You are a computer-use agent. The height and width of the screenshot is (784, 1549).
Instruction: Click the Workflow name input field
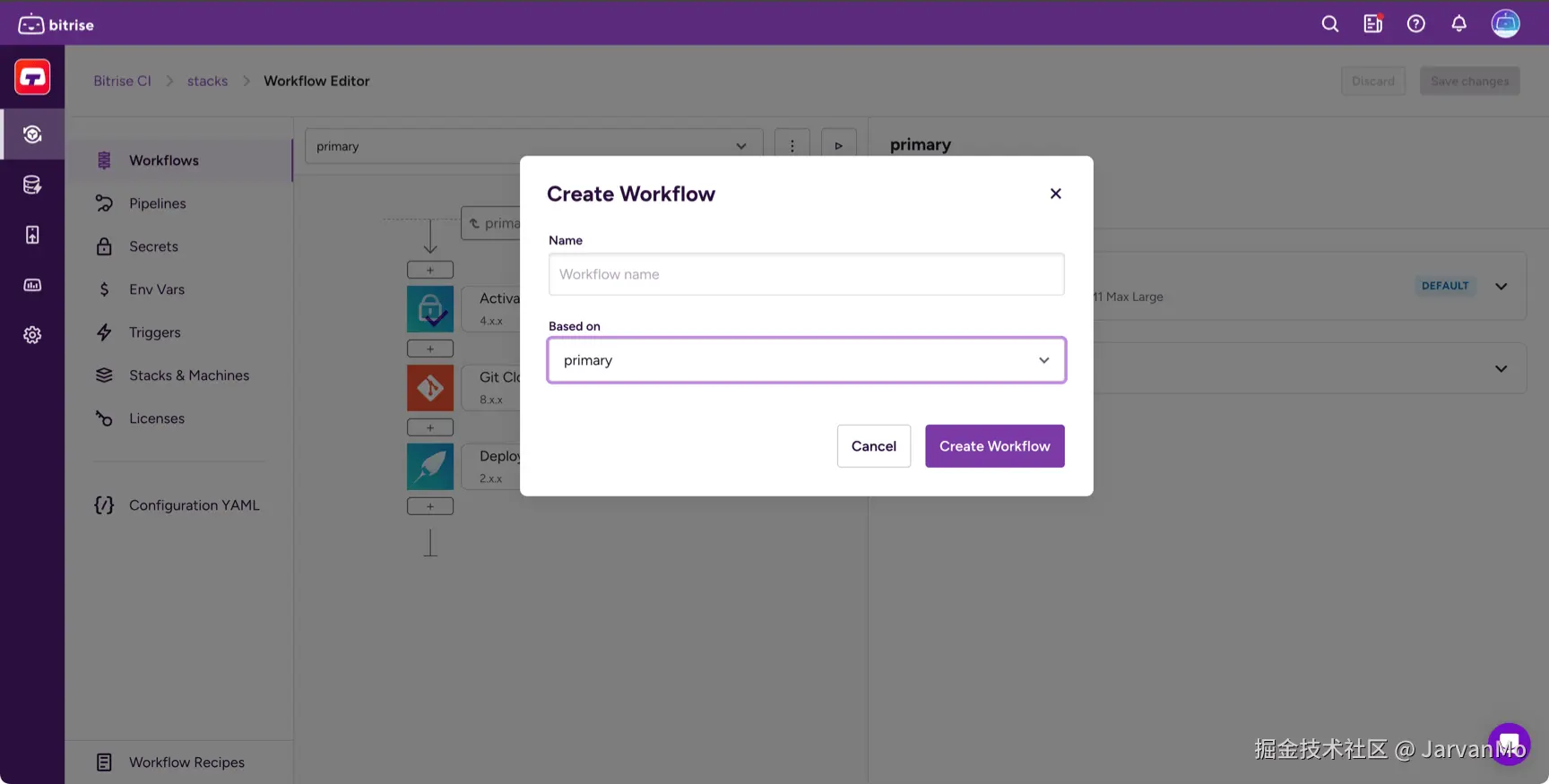pyautogui.click(x=807, y=274)
